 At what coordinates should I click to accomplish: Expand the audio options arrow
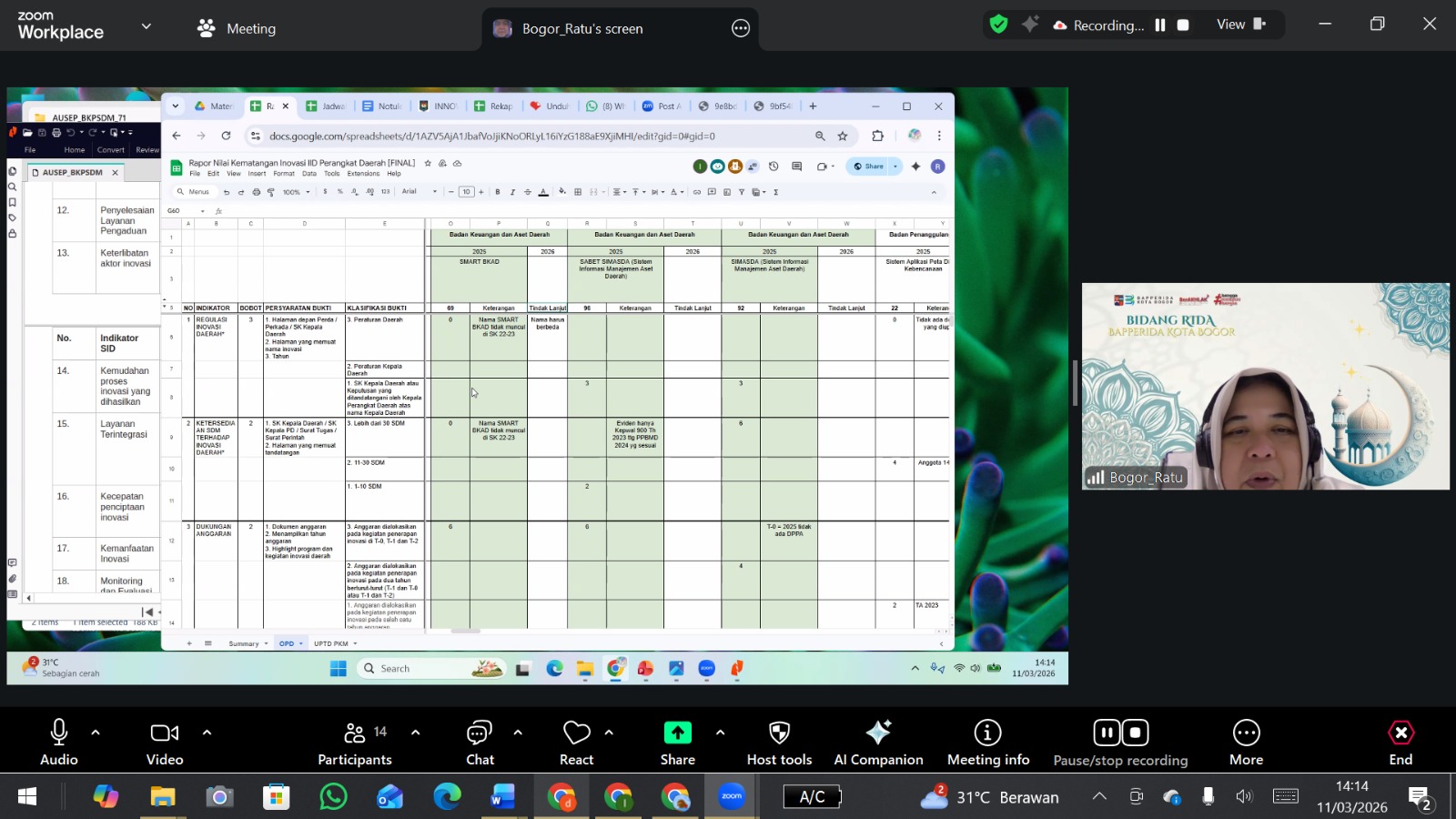tap(96, 733)
